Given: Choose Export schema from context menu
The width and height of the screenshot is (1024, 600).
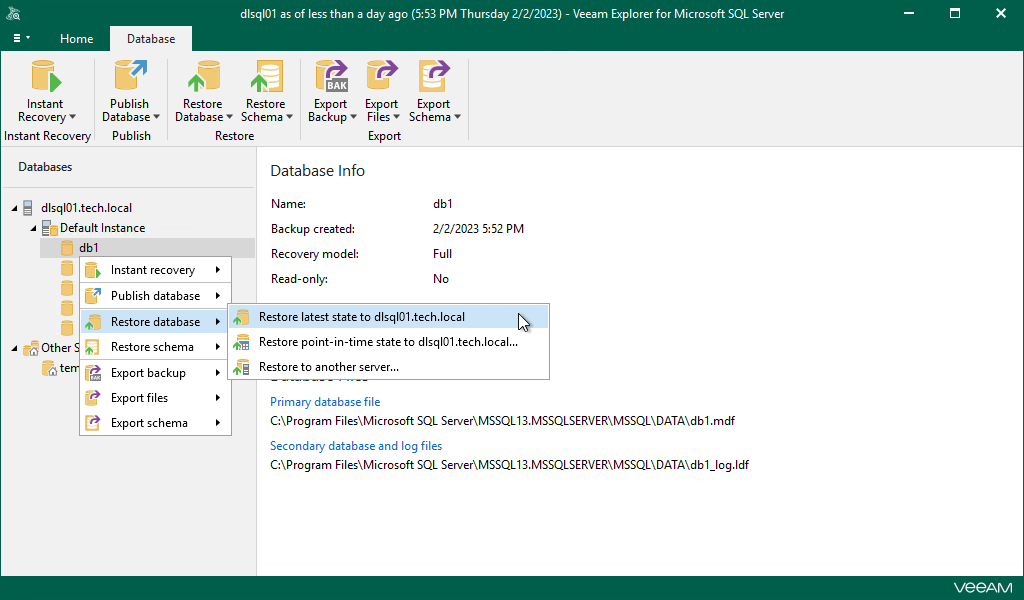Looking at the screenshot, I should (x=155, y=423).
